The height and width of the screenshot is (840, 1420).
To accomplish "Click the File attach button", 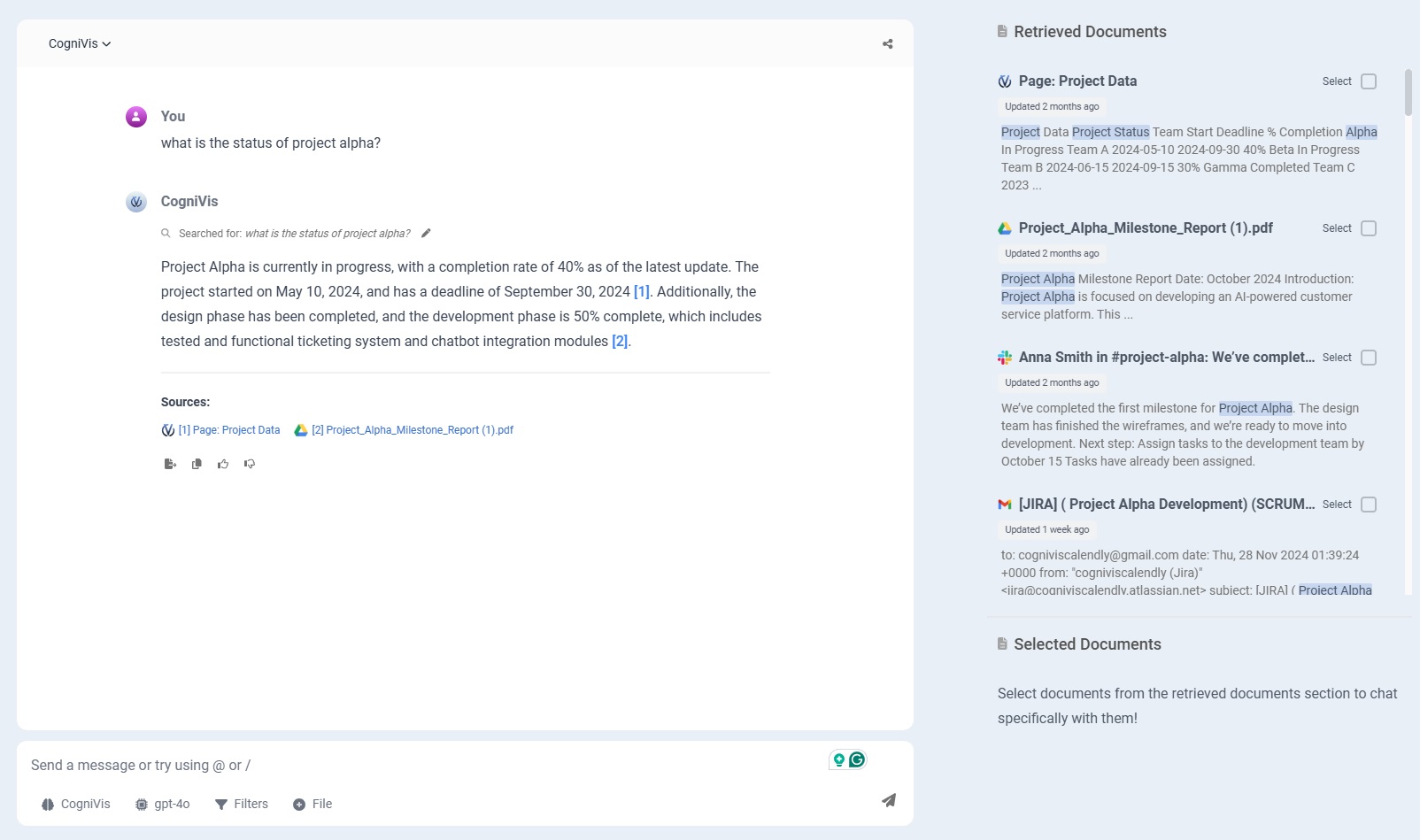I will 313,804.
